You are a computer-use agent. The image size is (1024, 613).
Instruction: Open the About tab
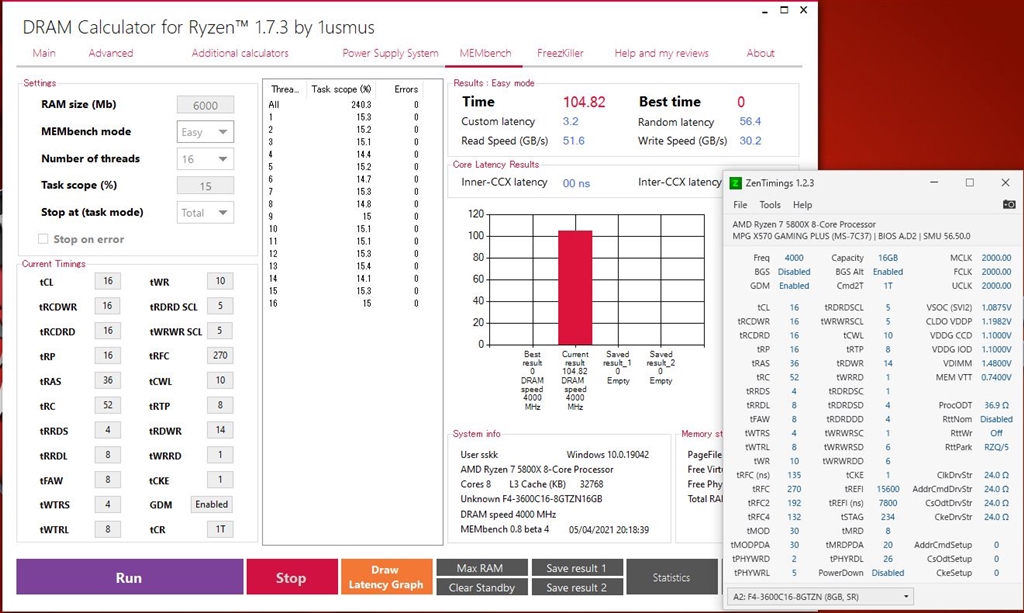coord(760,53)
